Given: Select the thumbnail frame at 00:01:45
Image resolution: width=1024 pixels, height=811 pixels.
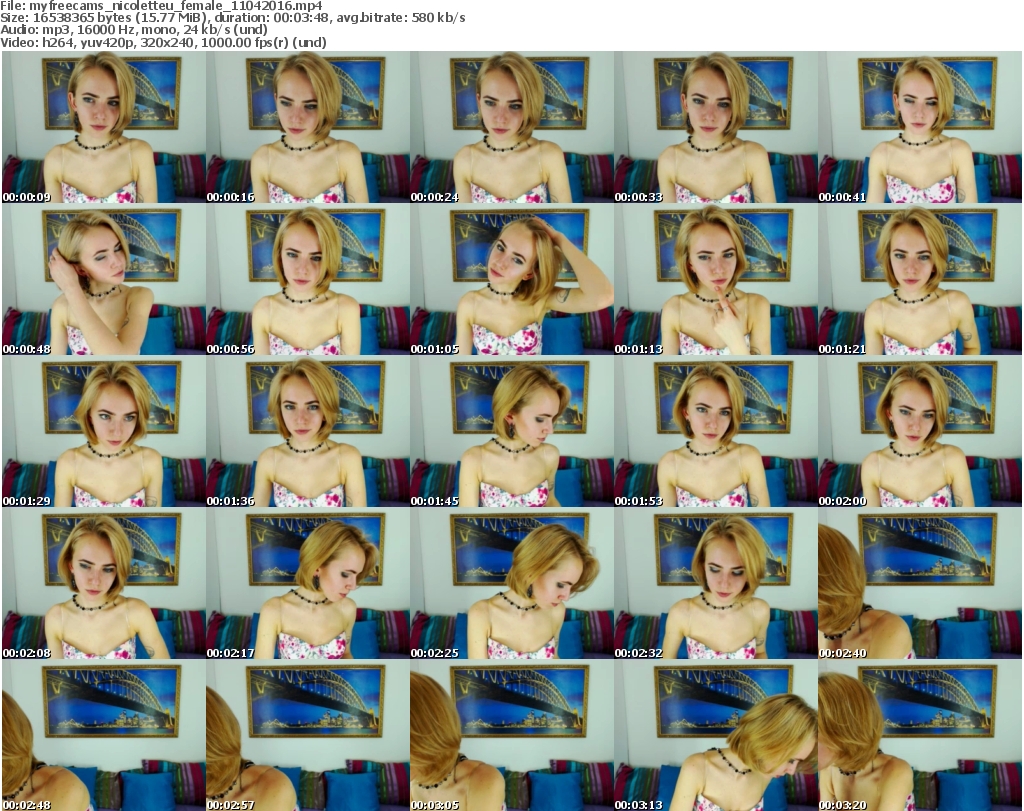Looking at the screenshot, I should (x=512, y=431).
